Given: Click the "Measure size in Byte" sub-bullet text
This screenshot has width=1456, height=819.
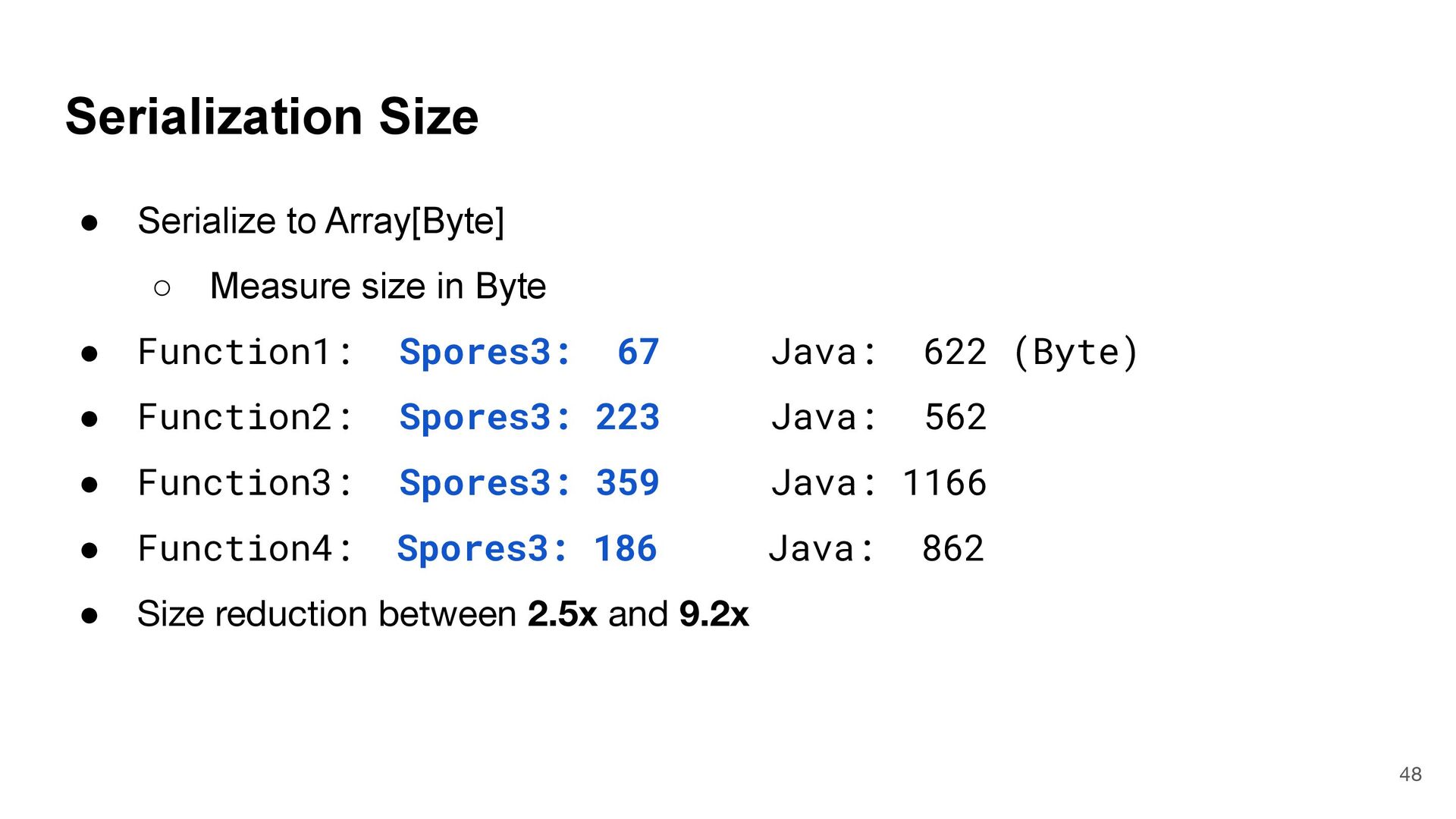Looking at the screenshot, I should point(378,287).
